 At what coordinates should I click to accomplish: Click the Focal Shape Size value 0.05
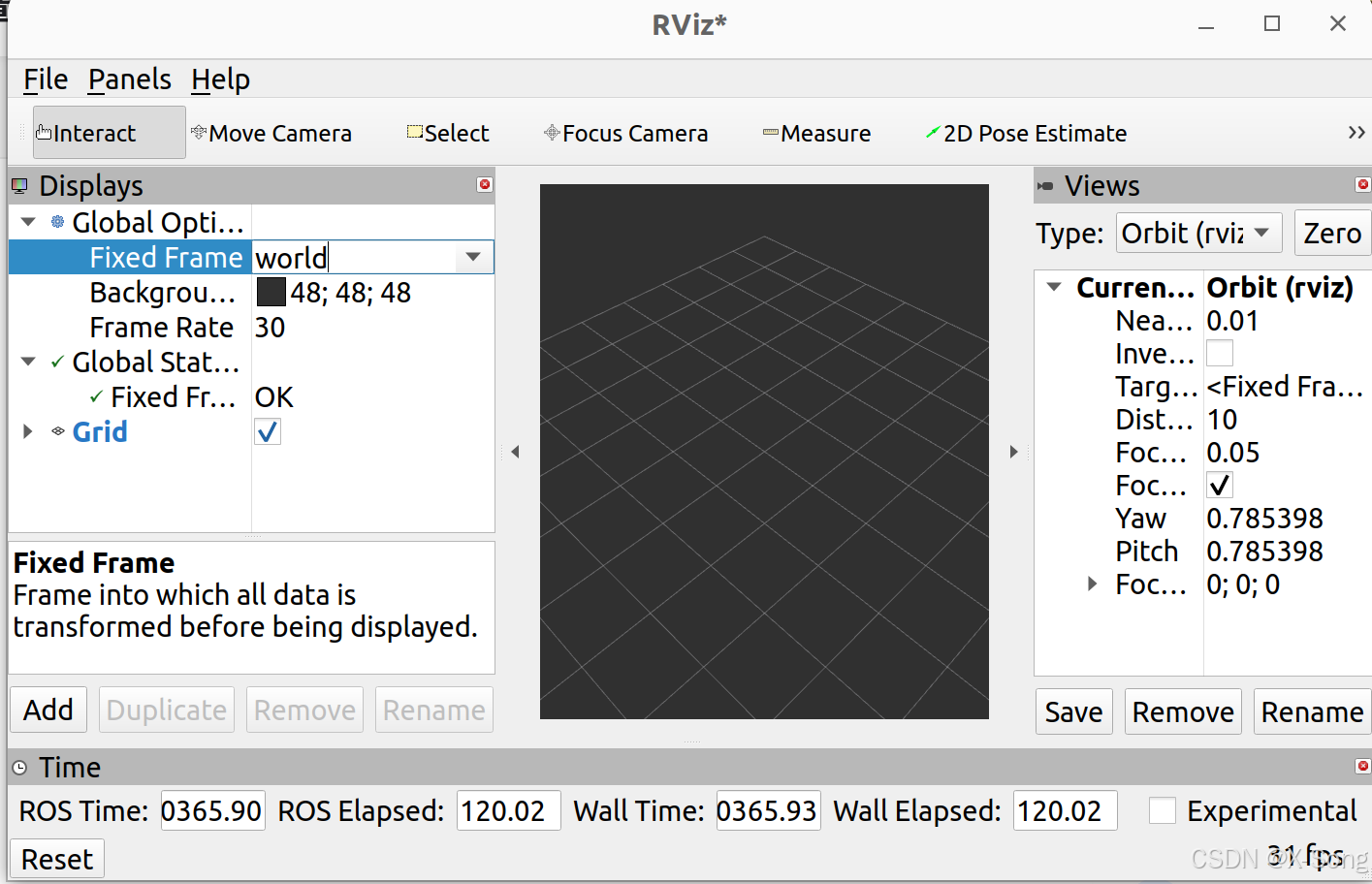click(1233, 453)
